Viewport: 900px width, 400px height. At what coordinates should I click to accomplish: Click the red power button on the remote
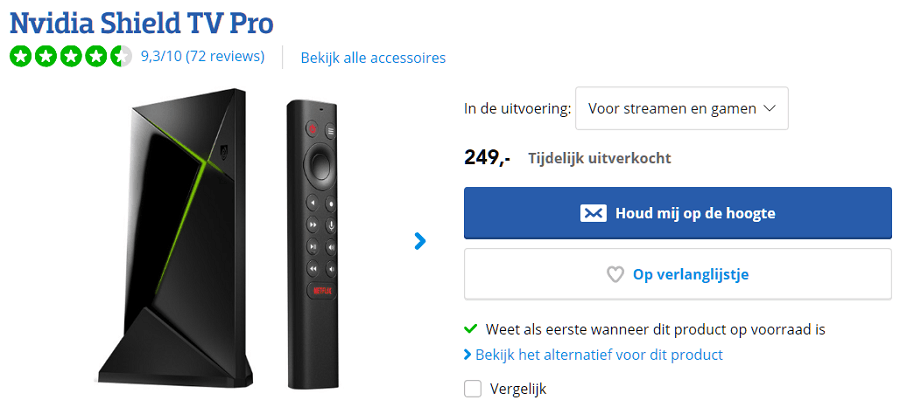(x=311, y=128)
